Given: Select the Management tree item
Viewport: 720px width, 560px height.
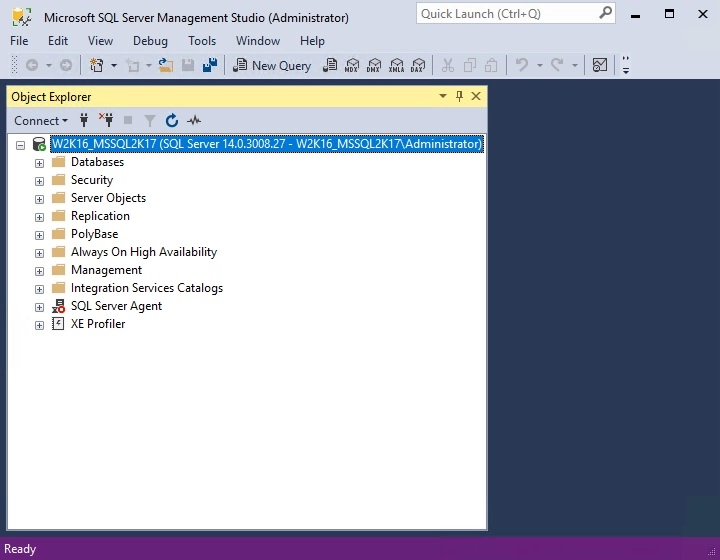Looking at the screenshot, I should pyautogui.click(x=107, y=270).
